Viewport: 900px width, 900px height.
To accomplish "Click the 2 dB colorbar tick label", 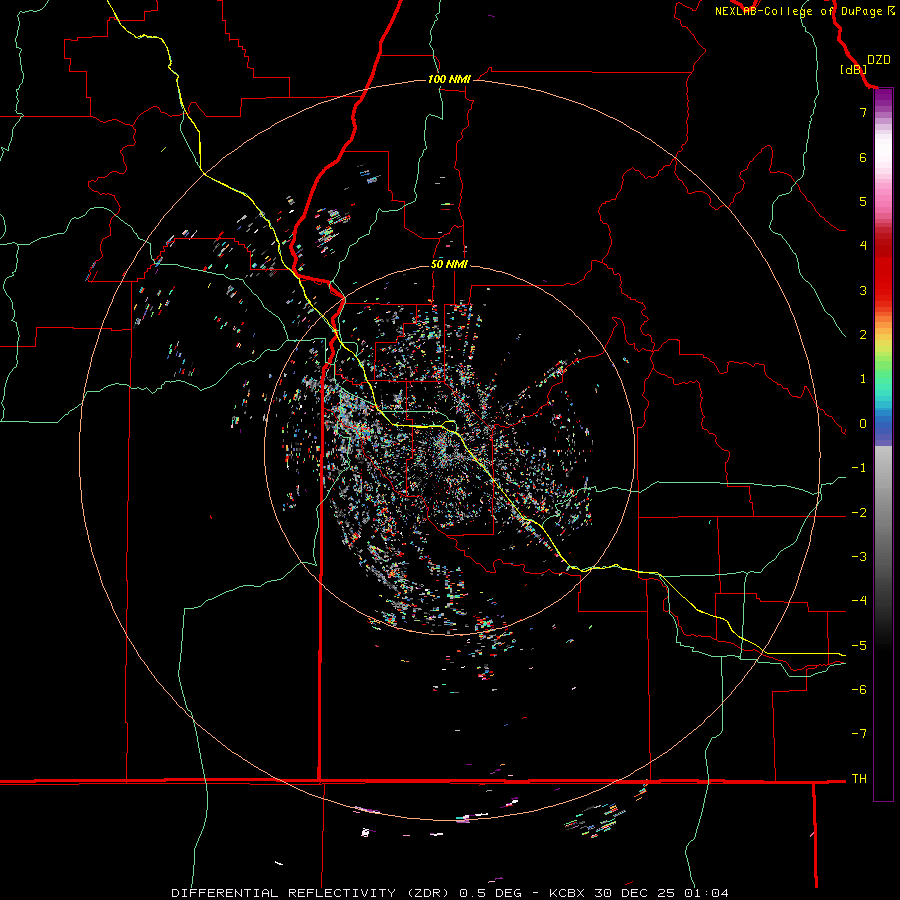I will [x=863, y=335].
